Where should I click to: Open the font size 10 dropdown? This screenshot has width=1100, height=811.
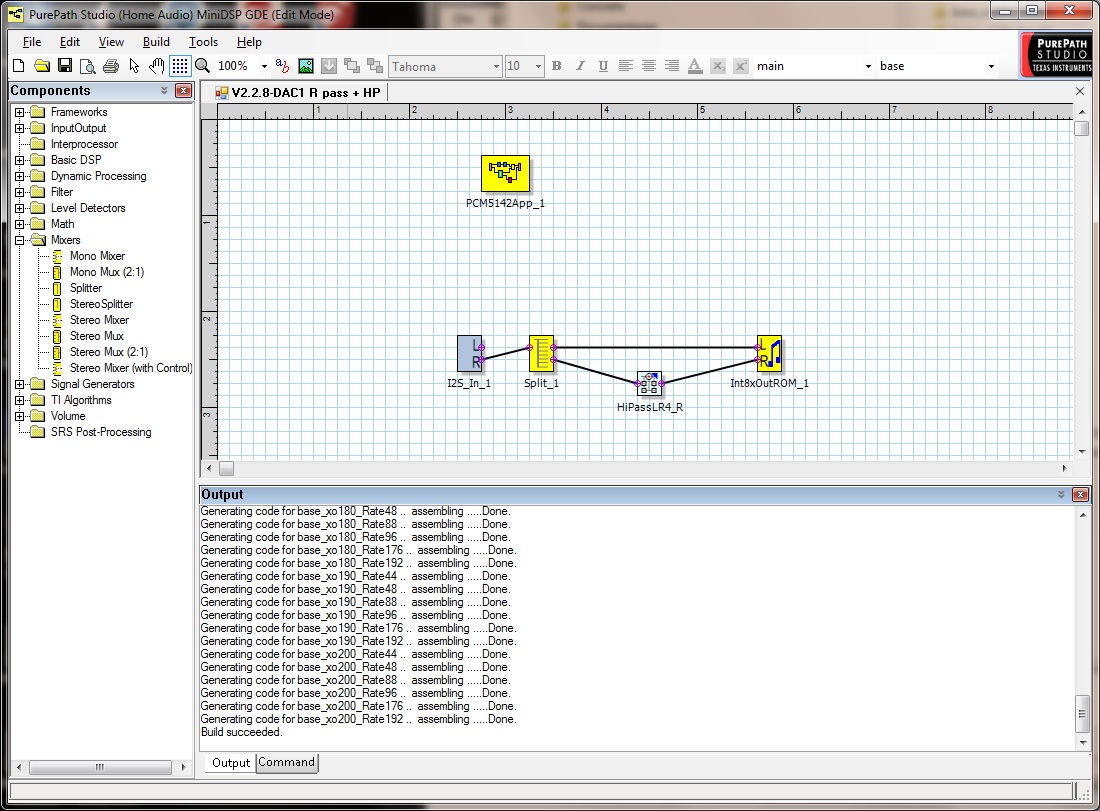point(538,67)
